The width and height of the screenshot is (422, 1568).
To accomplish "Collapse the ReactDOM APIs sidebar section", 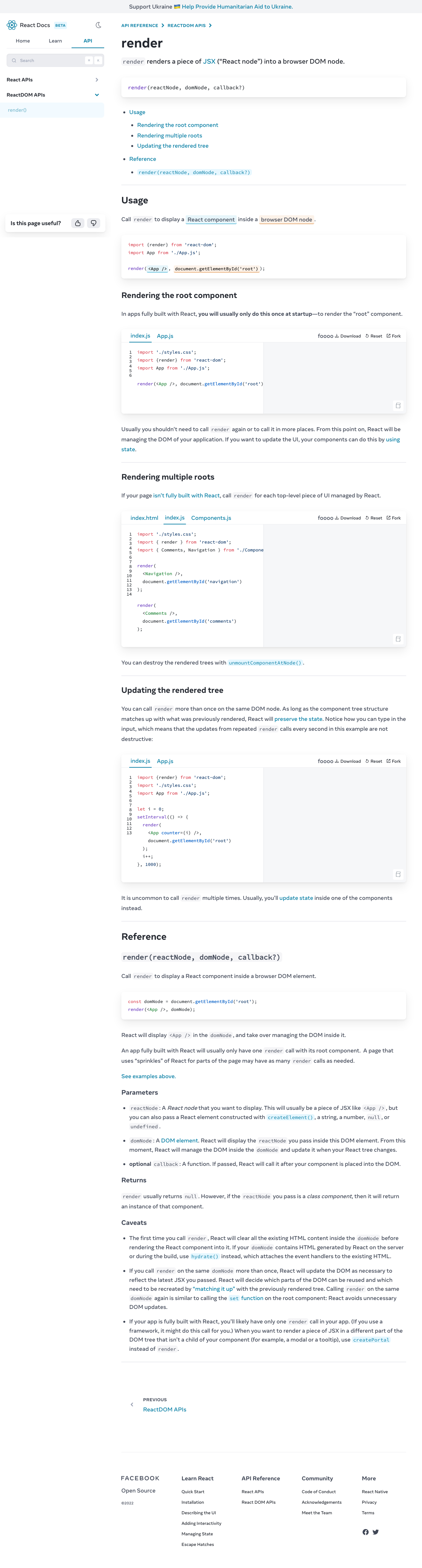I will pos(97,95).
